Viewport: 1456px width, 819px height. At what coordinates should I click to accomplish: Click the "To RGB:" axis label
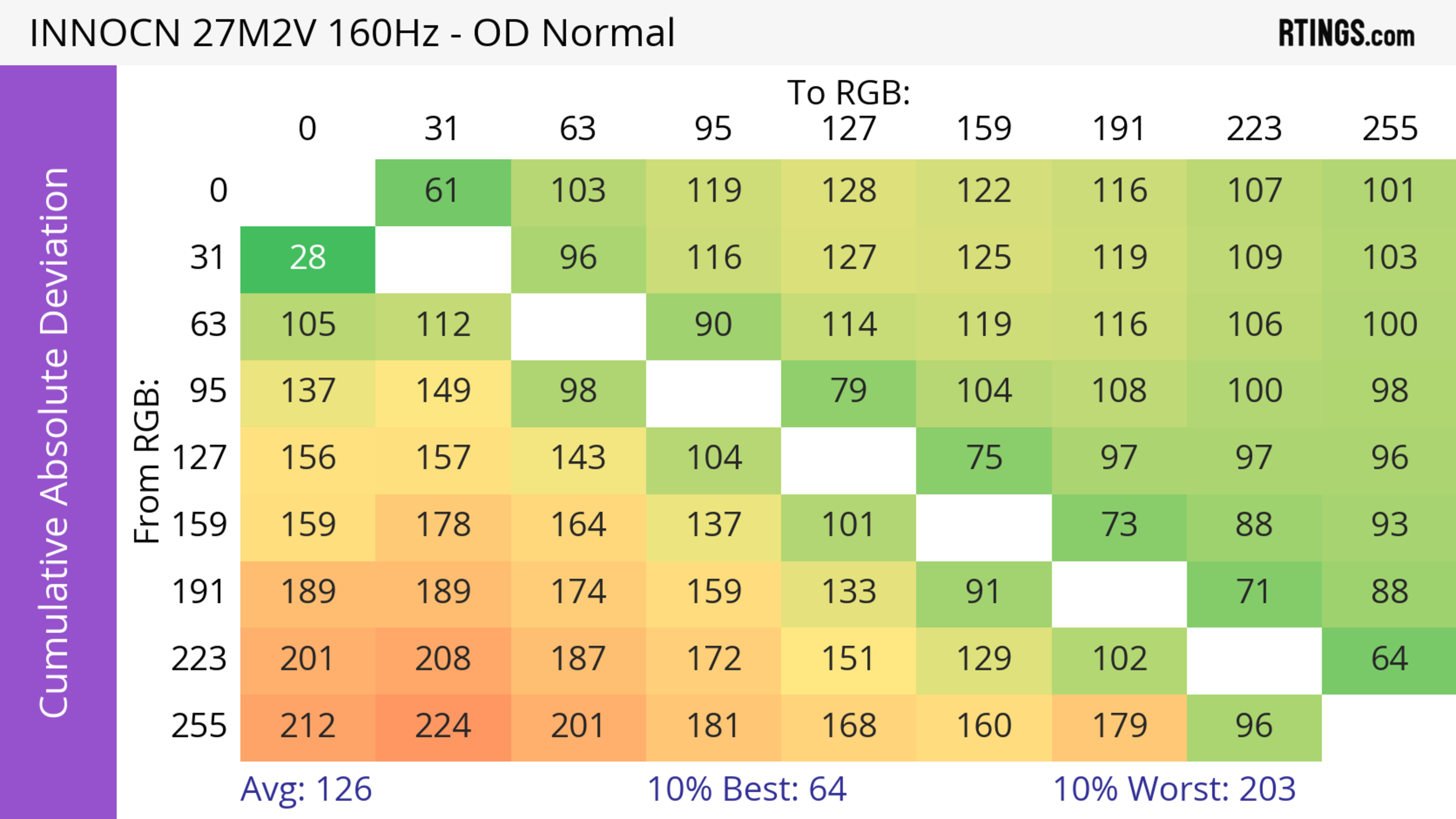(x=849, y=92)
